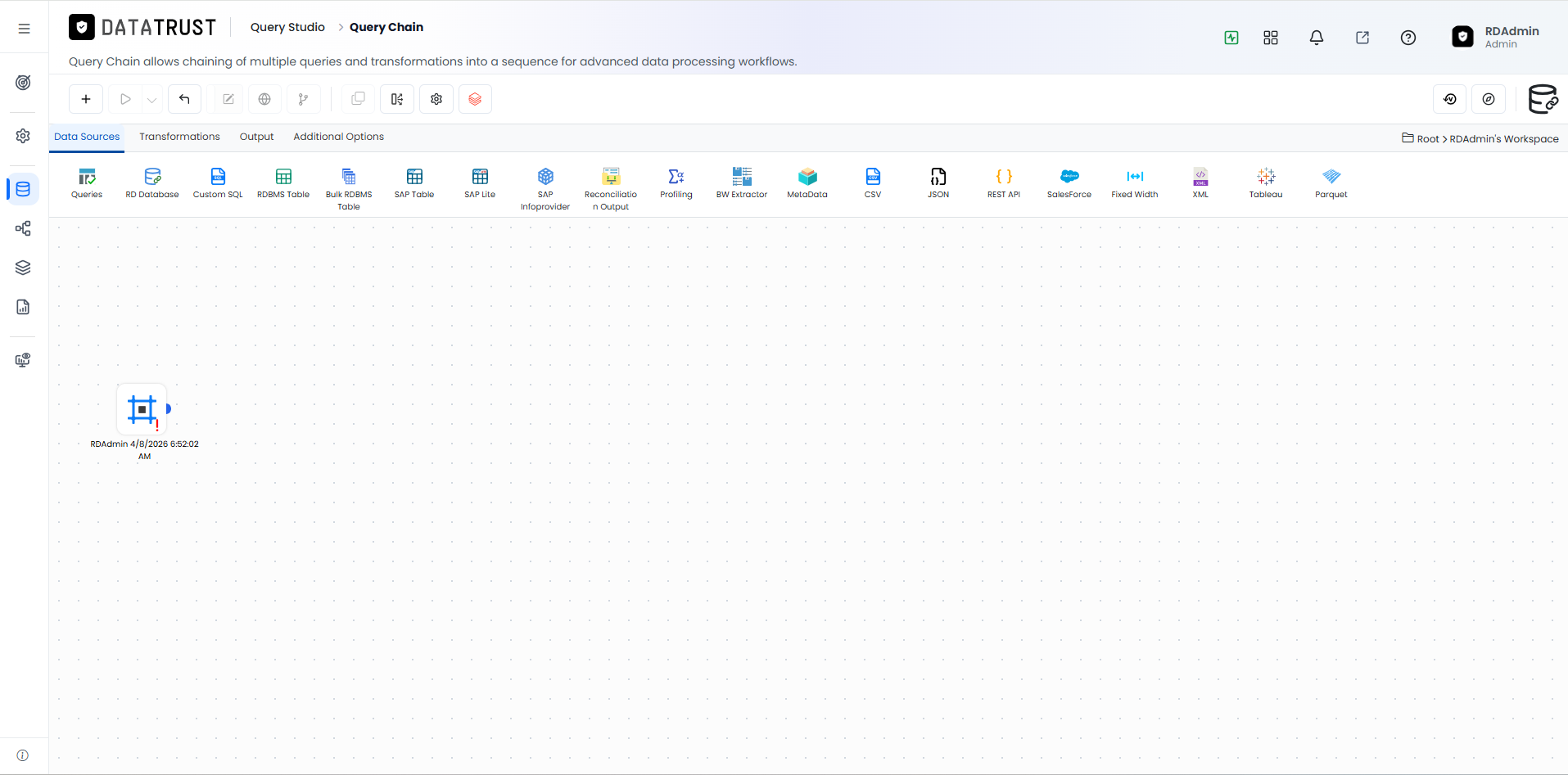1568x775 pixels.
Task: Open the sidebar settings gear icon
Action: [x=24, y=136]
